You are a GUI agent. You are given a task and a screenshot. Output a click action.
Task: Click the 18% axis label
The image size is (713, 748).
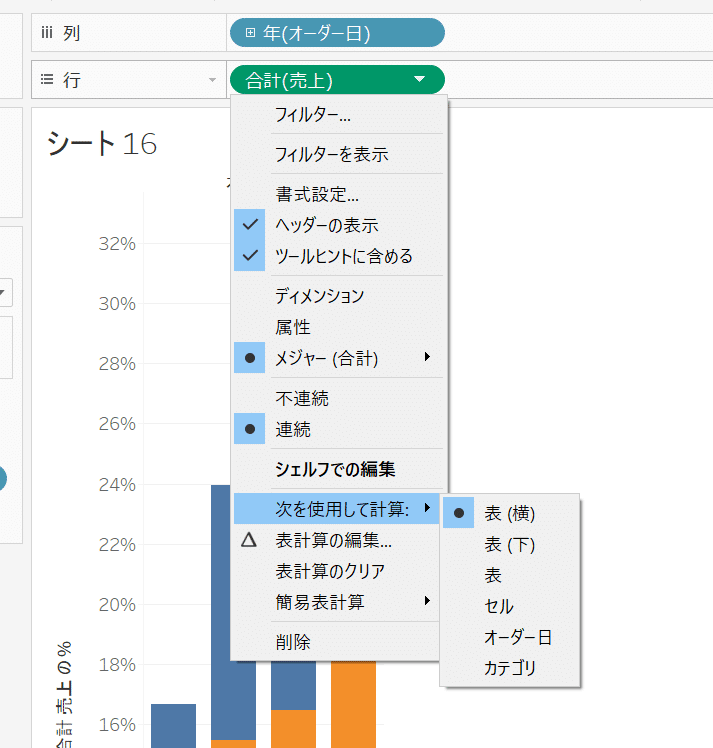pyautogui.click(x=117, y=665)
